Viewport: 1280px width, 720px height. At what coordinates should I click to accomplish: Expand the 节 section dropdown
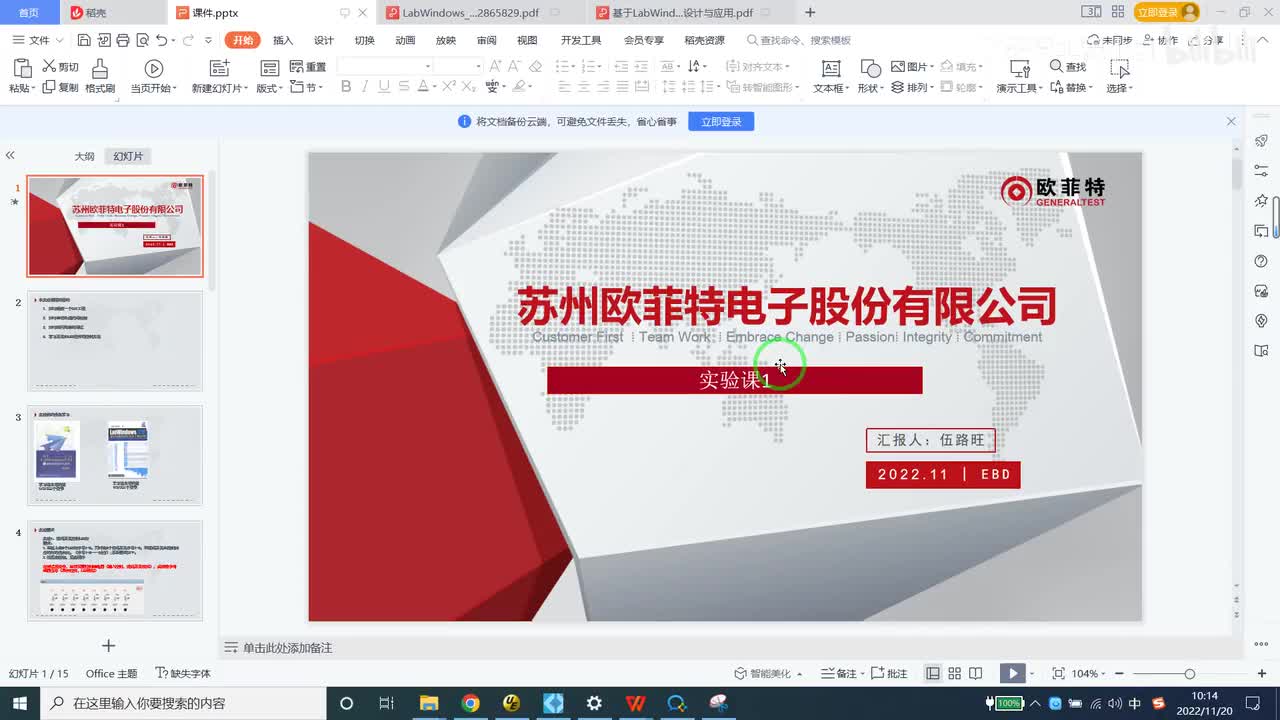307,87
